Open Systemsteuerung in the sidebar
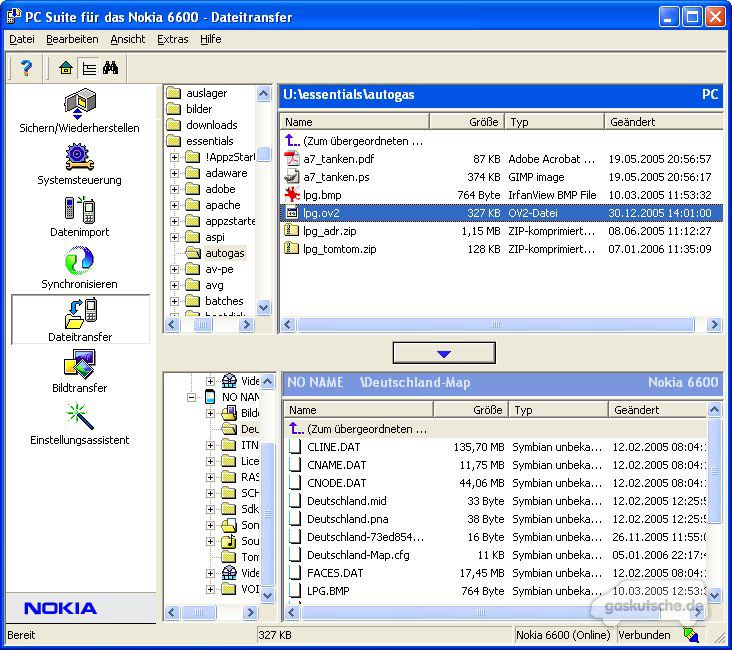Image resolution: width=732 pixels, height=650 pixels. 79,165
